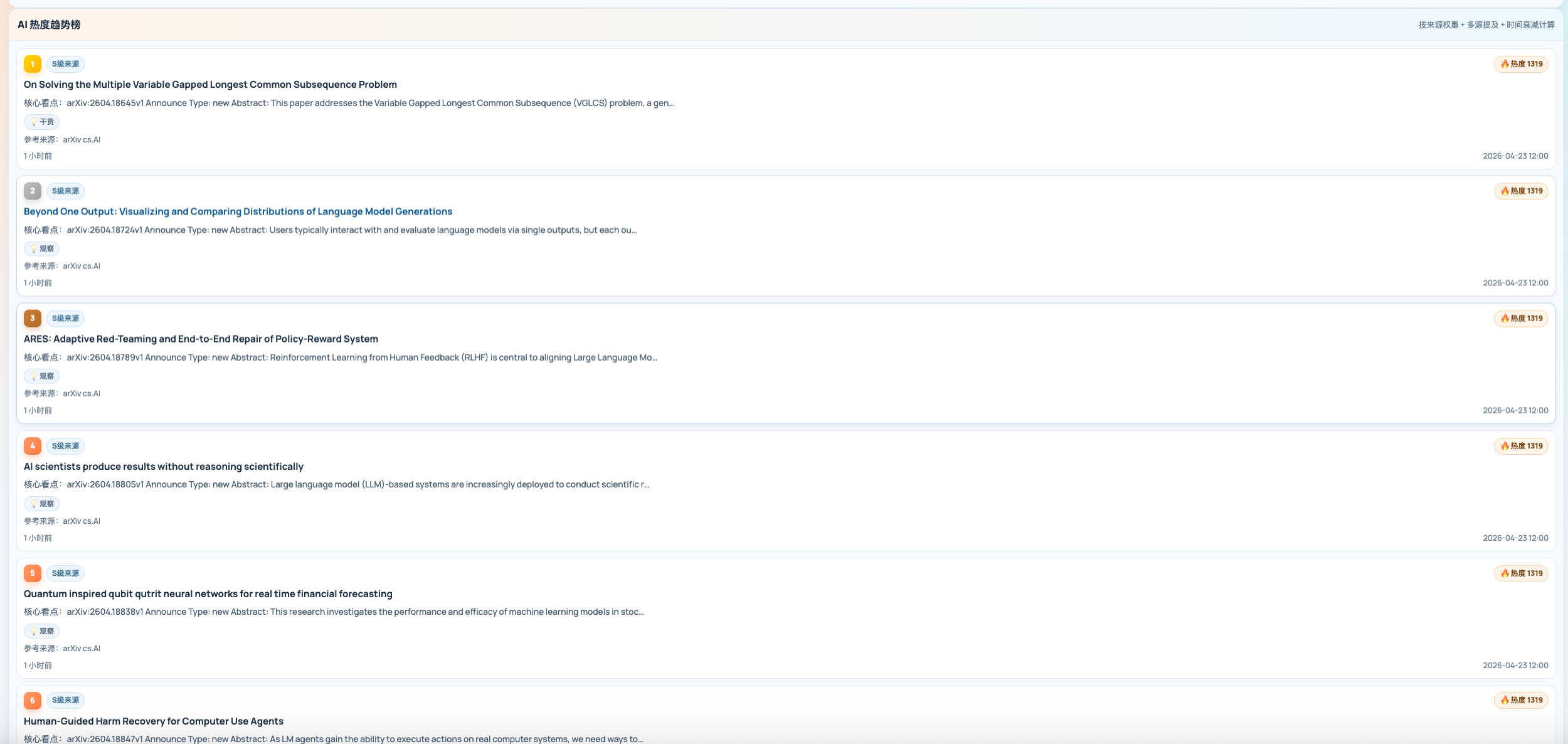This screenshot has width=1568, height=744.
Task: Click 2026-04-23 12:00 timestamp on VGLCS card
Action: point(1515,156)
